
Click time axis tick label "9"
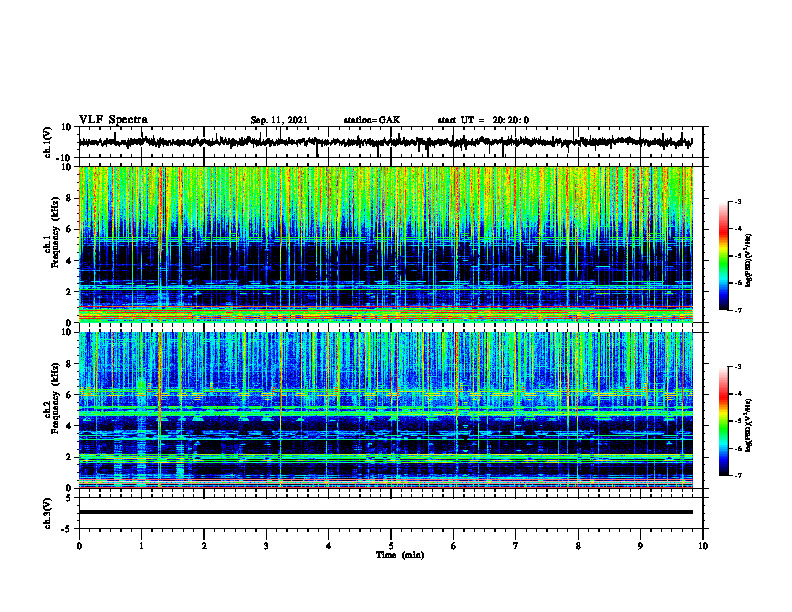point(640,546)
